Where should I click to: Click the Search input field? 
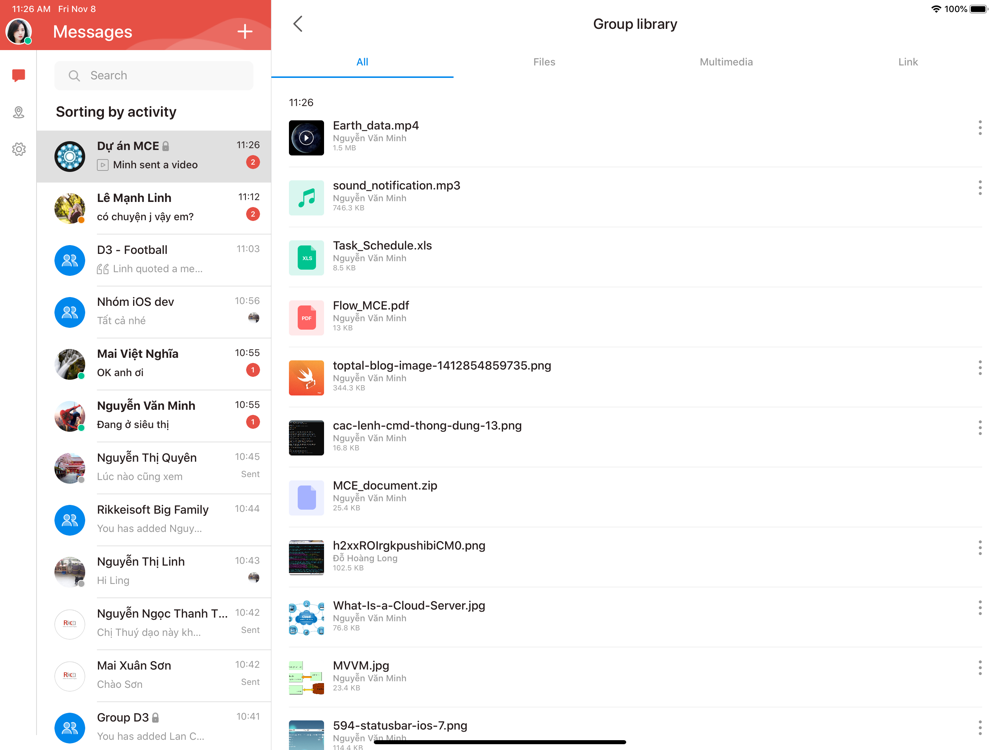tap(154, 75)
